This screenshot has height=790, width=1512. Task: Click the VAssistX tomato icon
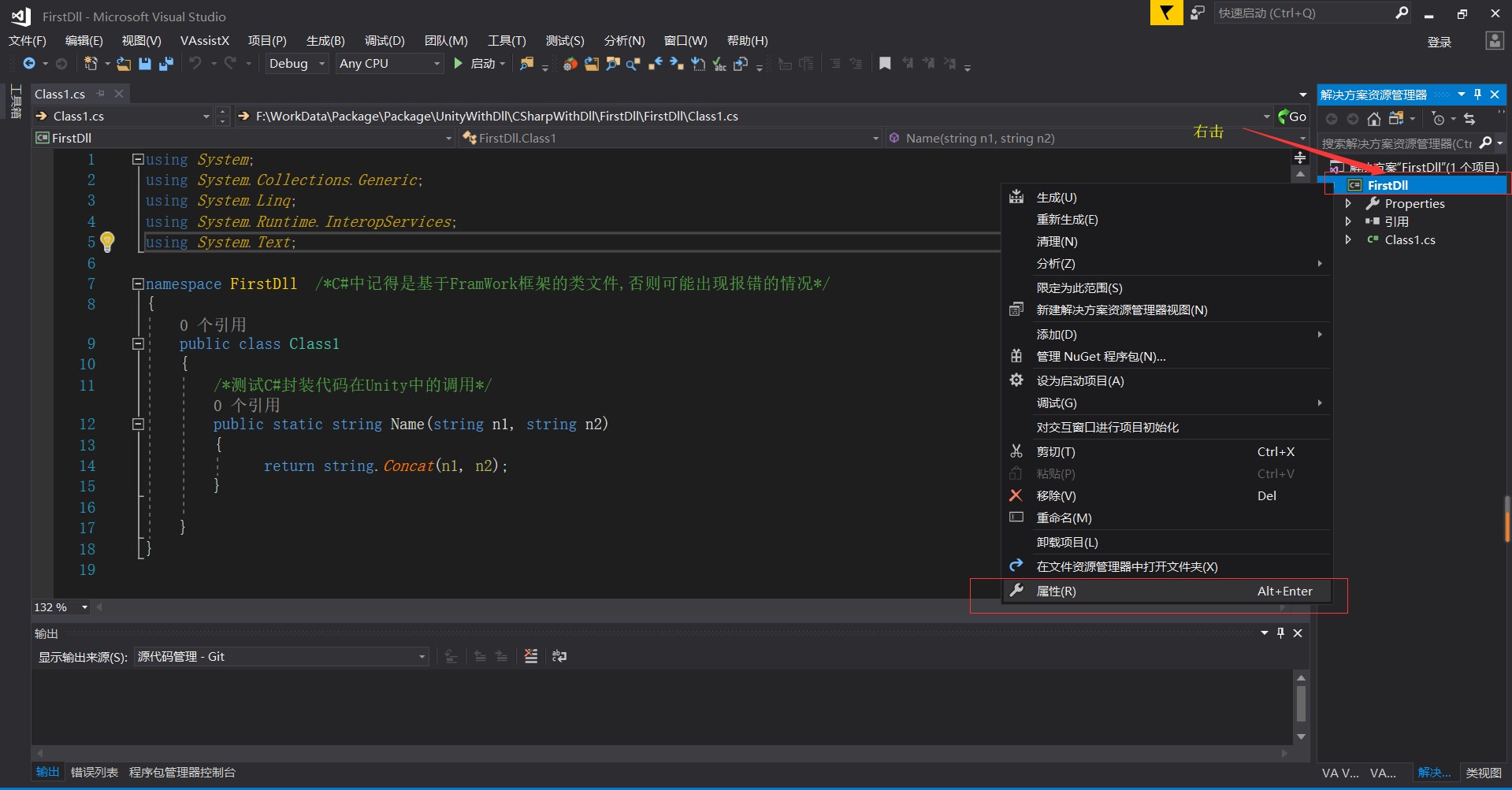570,64
